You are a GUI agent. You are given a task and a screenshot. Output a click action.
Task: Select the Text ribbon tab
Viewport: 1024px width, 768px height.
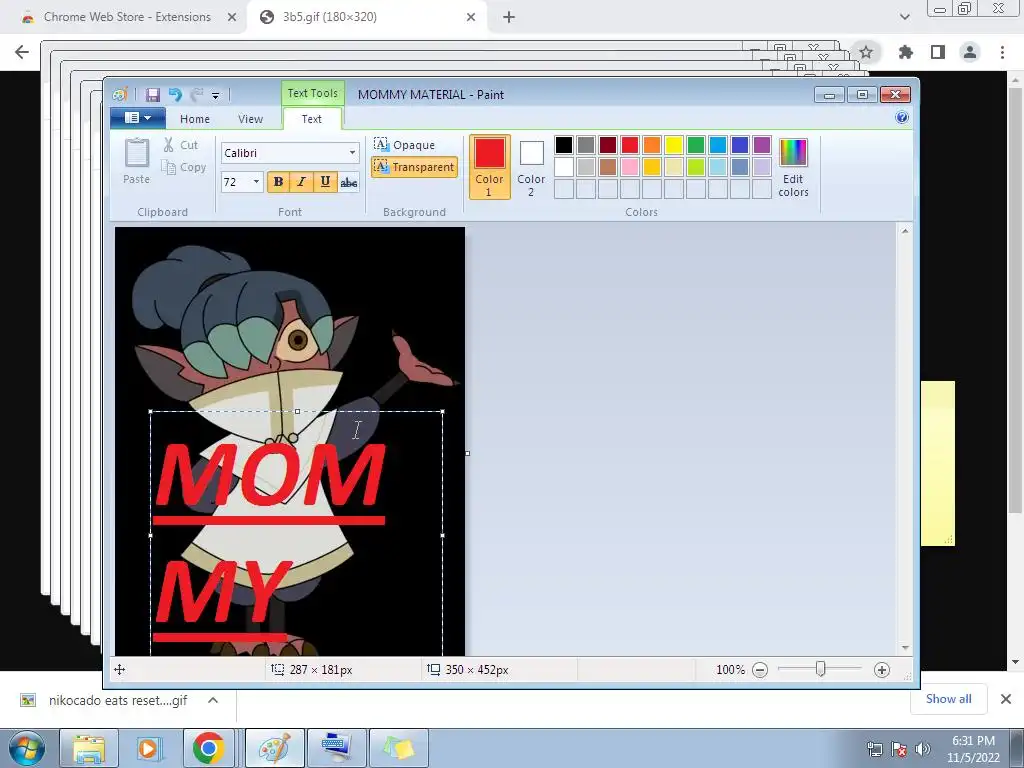tap(312, 119)
